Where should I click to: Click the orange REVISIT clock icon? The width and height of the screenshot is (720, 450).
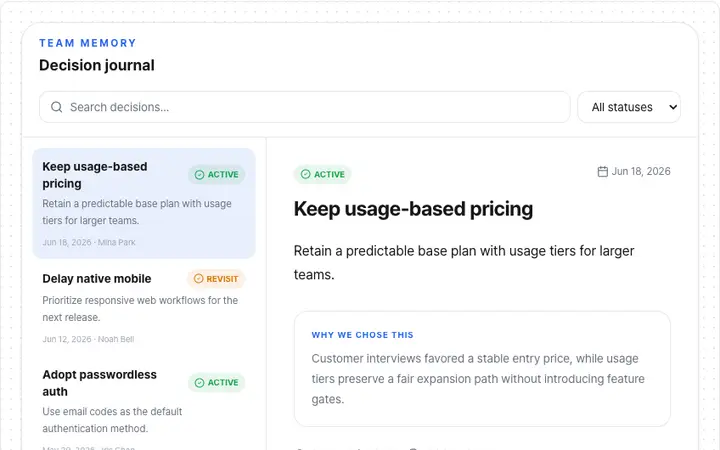click(x=198, y=279)
